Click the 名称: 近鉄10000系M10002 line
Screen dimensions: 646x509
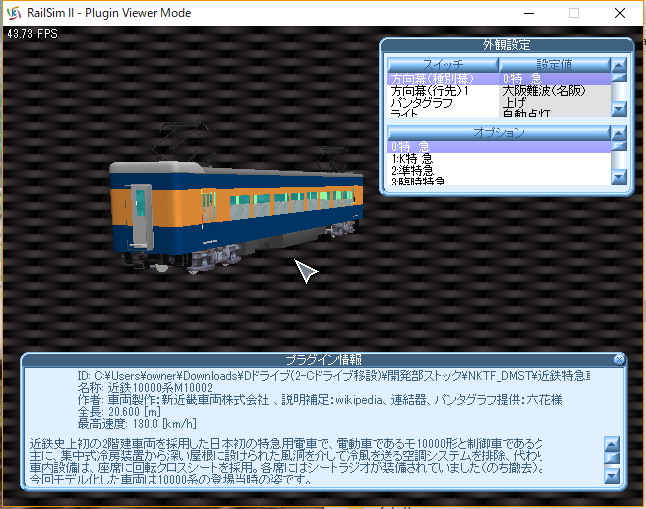point(145,388)
